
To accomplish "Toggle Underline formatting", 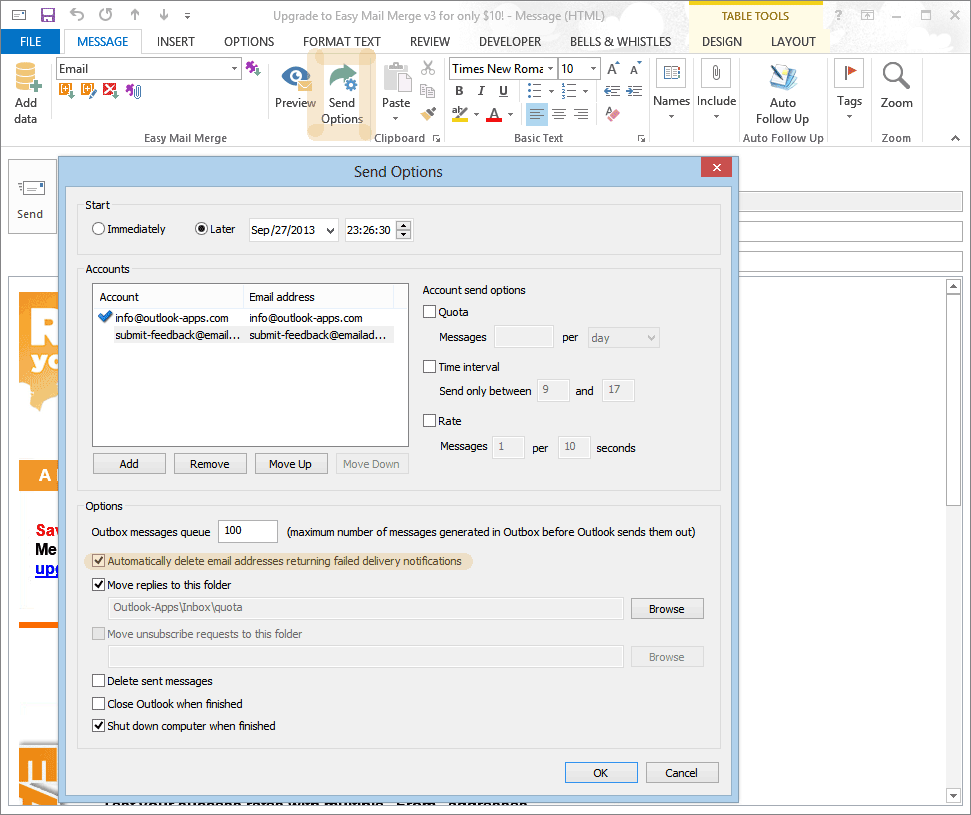I will [503, 91].
